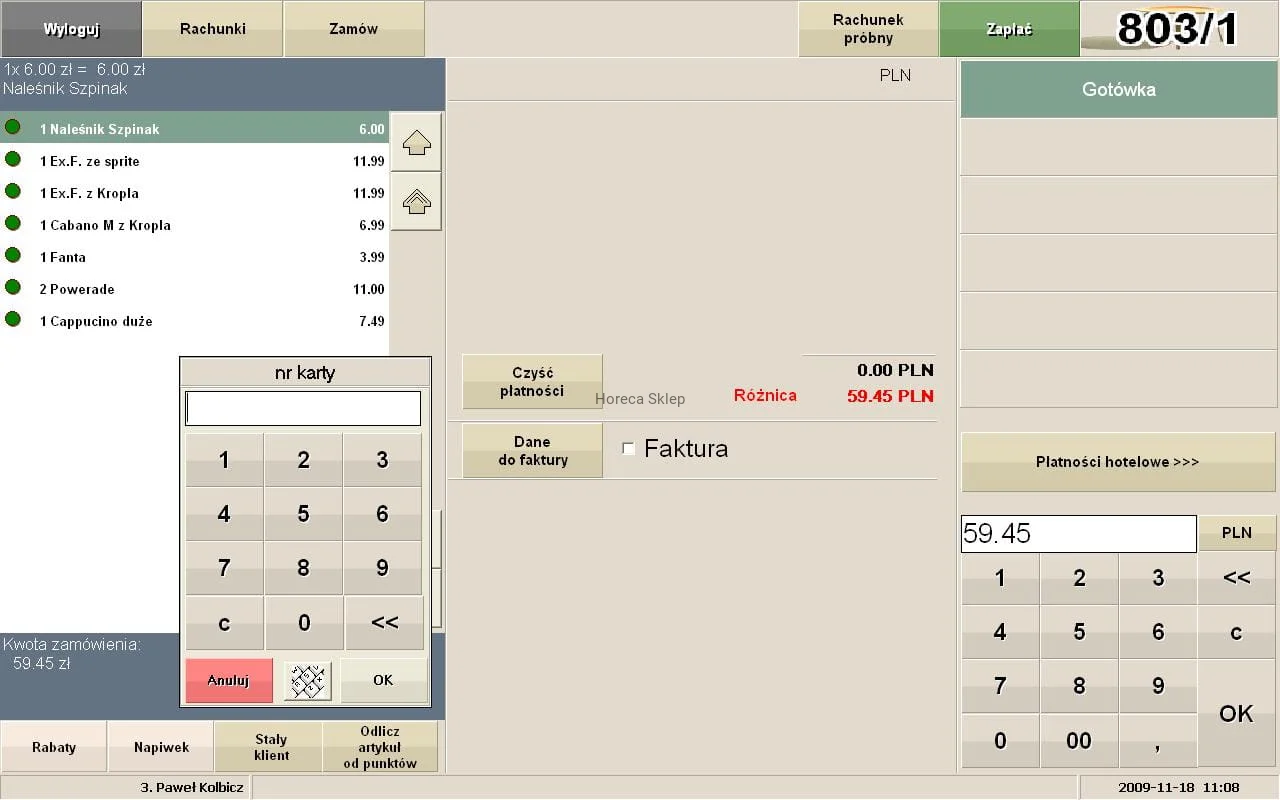
Task: Open the PLN currency selector
Action: pyautogui.click(x=1236, y=533)
